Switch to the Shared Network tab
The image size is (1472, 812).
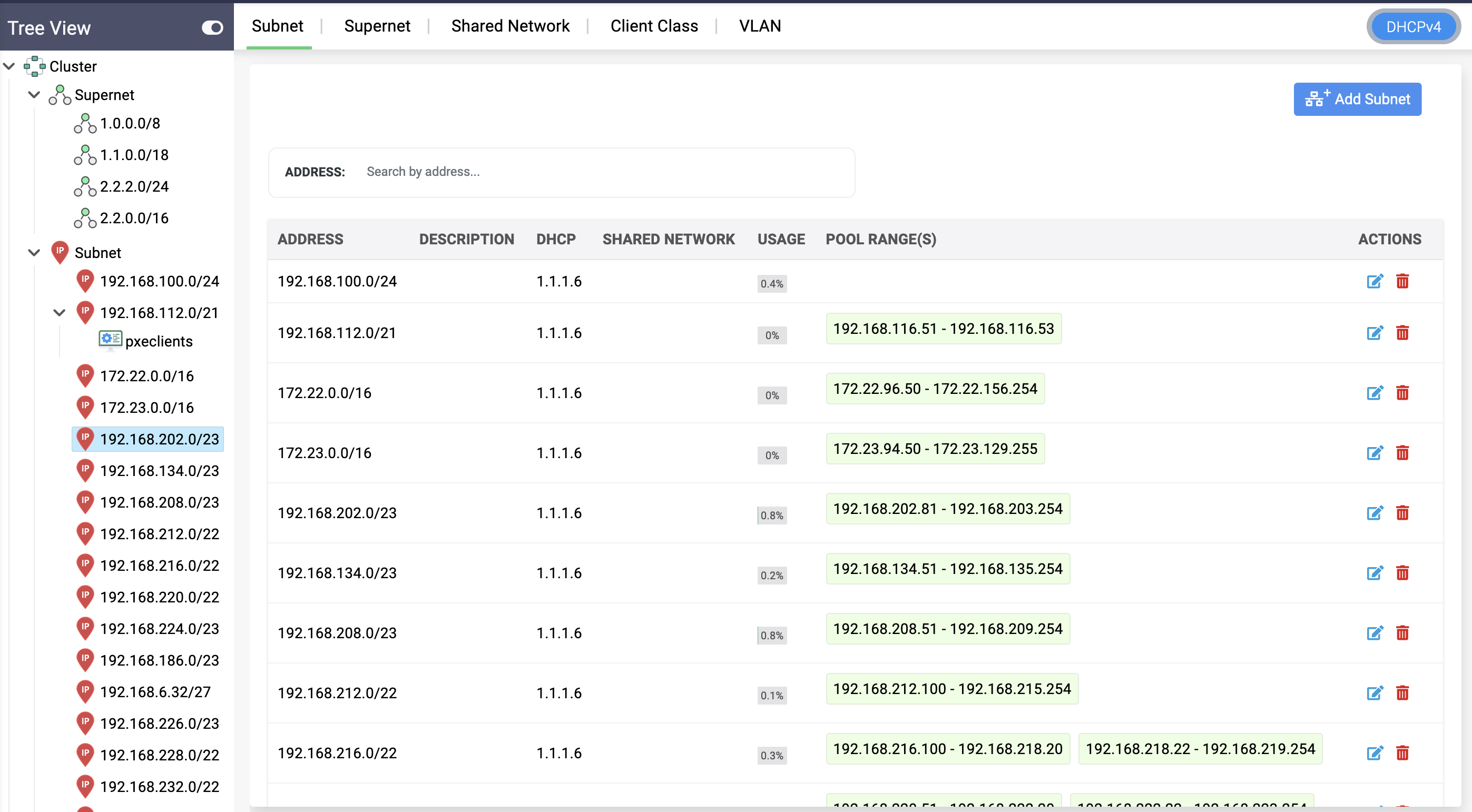point(511,26)
